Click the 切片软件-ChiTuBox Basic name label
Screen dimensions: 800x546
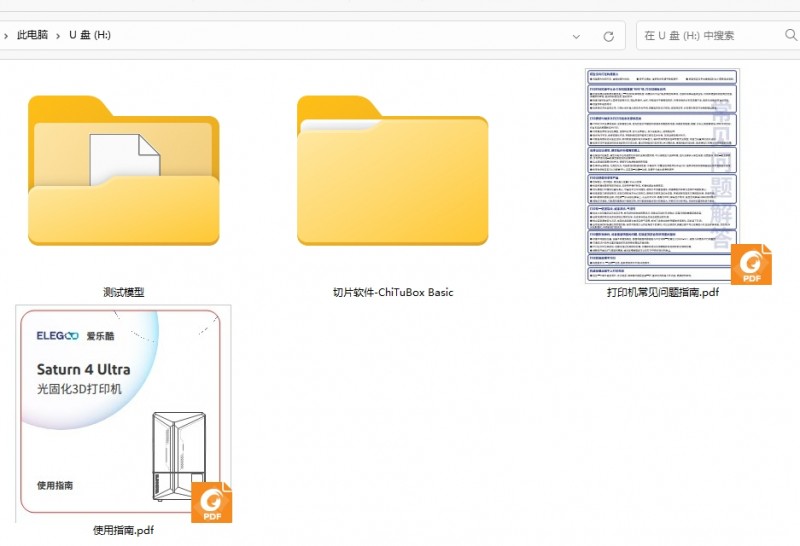tap(393, 292)
